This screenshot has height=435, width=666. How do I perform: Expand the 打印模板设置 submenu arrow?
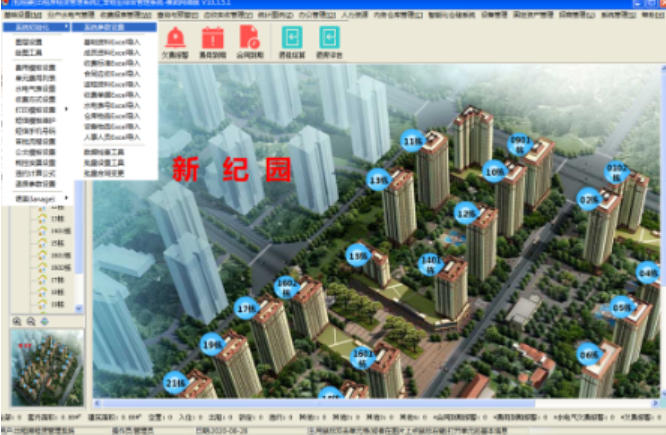pyautogui.click(x=66, y=109)
